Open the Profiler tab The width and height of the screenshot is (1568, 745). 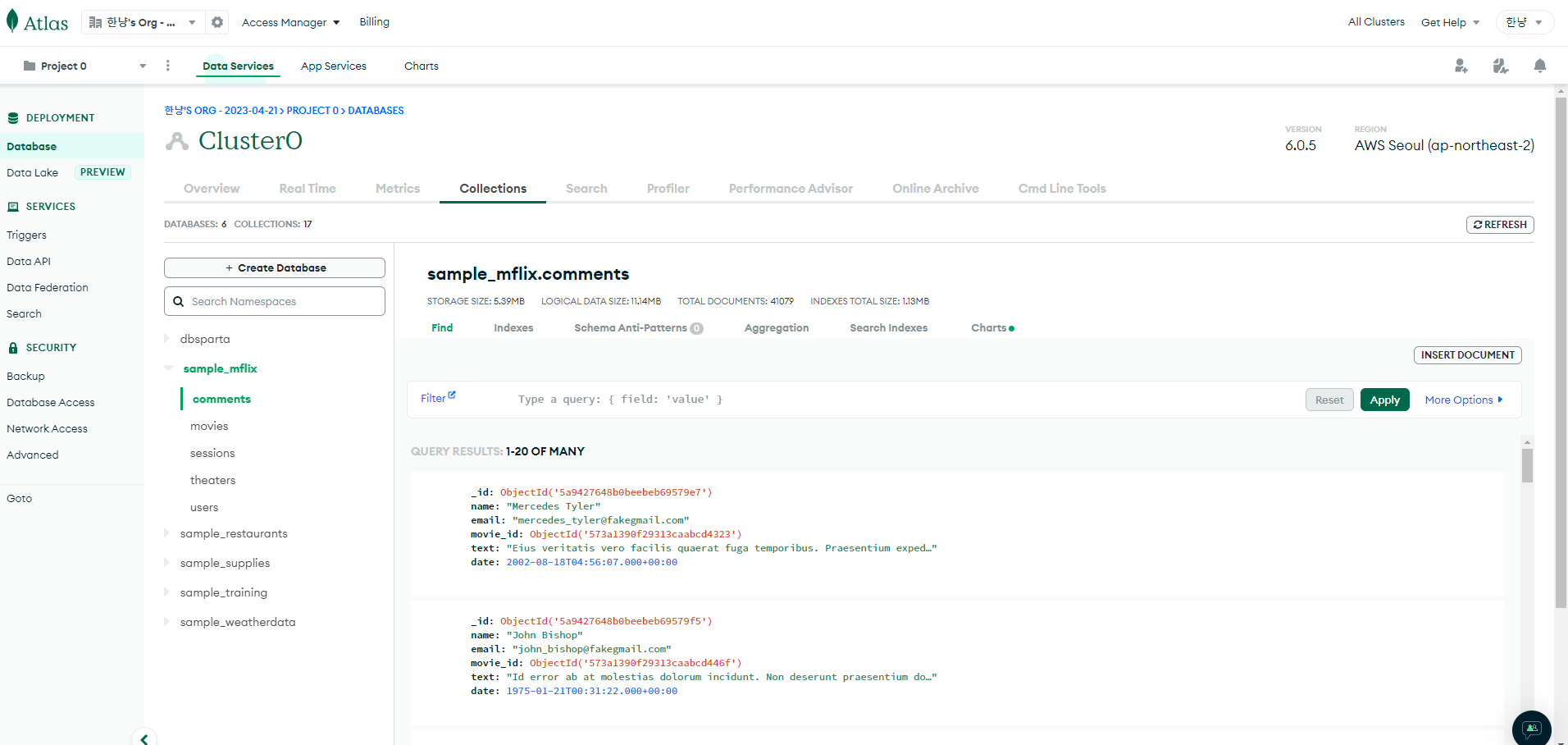click(x=668, y=189)
